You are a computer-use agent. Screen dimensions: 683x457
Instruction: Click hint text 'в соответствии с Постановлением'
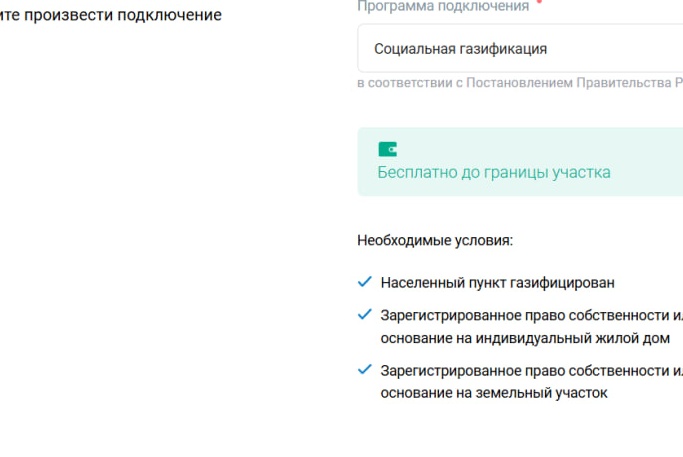click(x=464, y=83)
